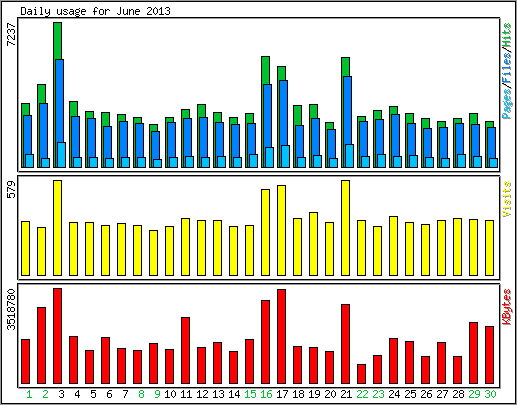Click the blue "Files" legend word
Image resolution: width=517 pixels, height=405 pixels.
coord(507,68)
